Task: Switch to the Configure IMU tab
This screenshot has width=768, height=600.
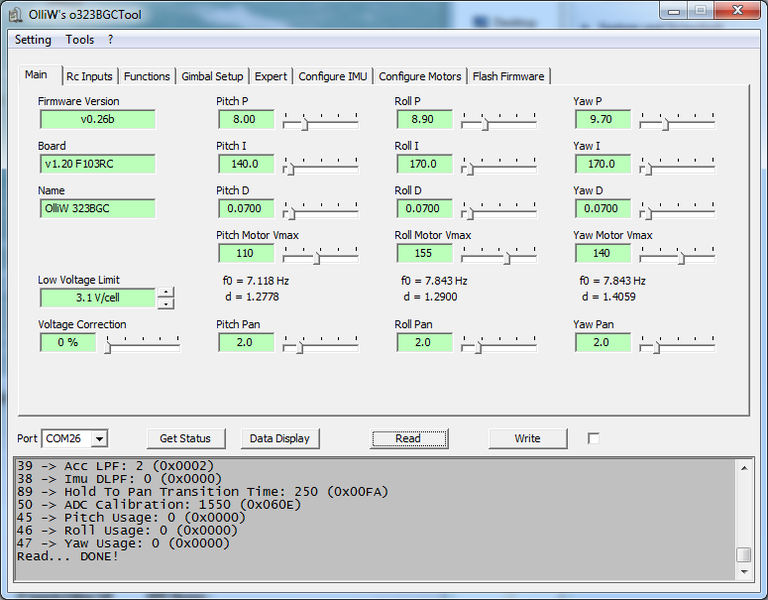Action: [332, 76]
